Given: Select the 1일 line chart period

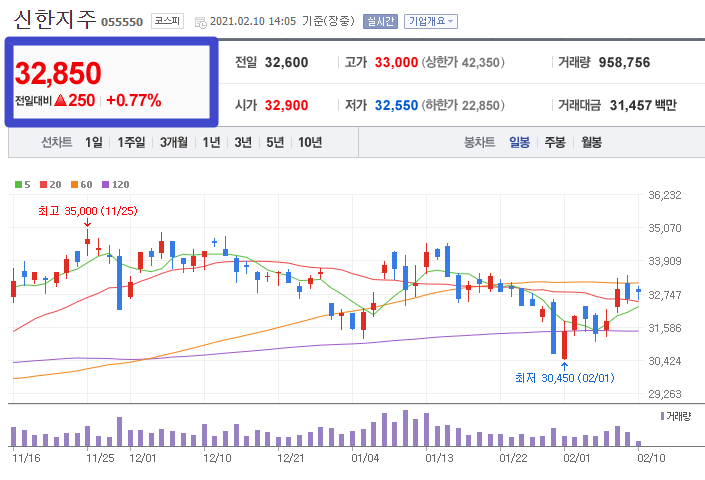Looking at the screenshot, I should pyautogui.click(x=94, y=142).
